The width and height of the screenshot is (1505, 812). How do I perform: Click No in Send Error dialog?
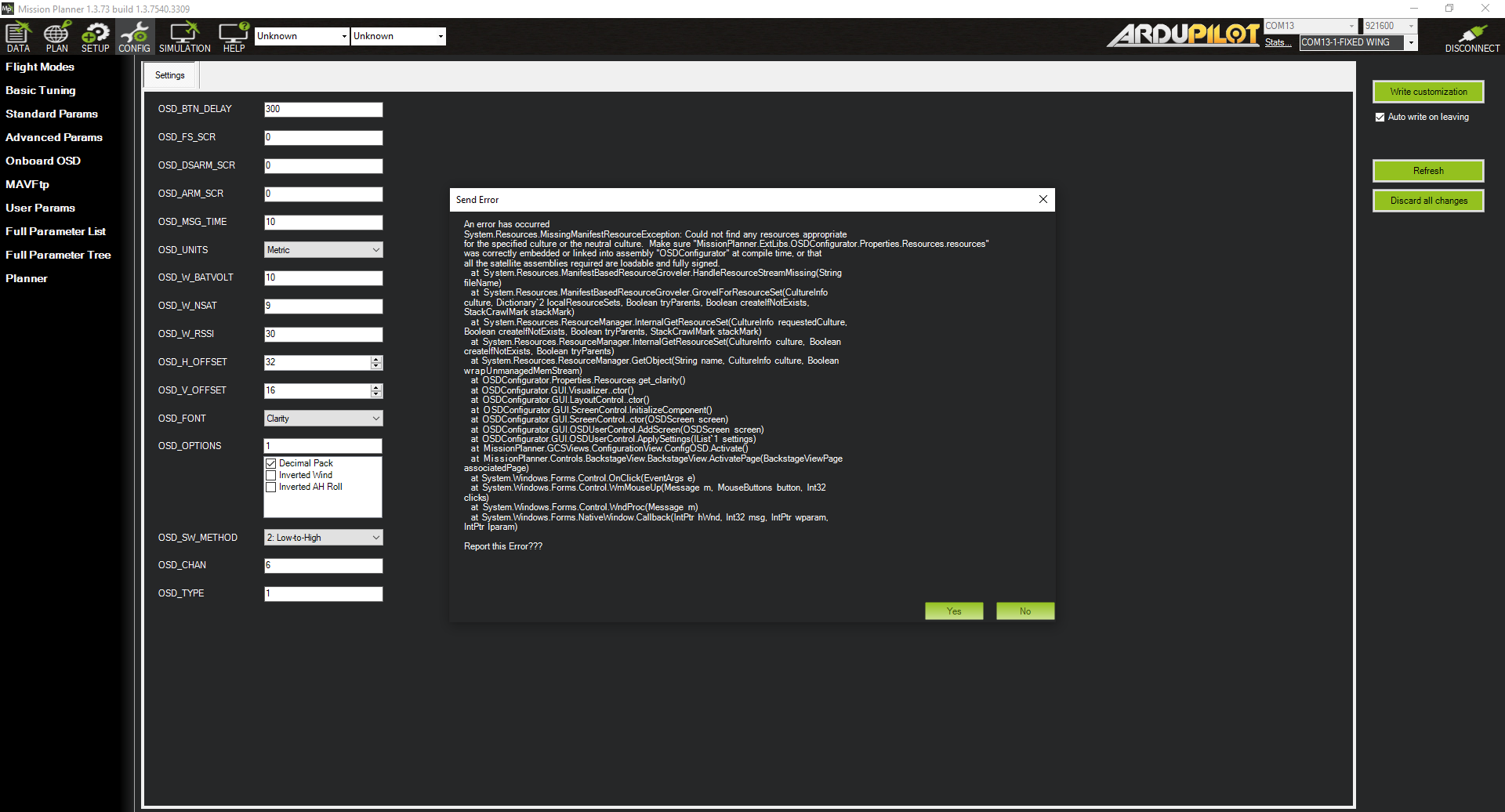point(1025,611)
